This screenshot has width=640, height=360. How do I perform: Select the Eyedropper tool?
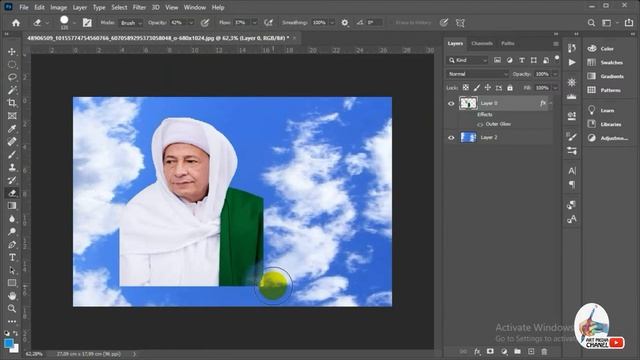click(12, 129)
